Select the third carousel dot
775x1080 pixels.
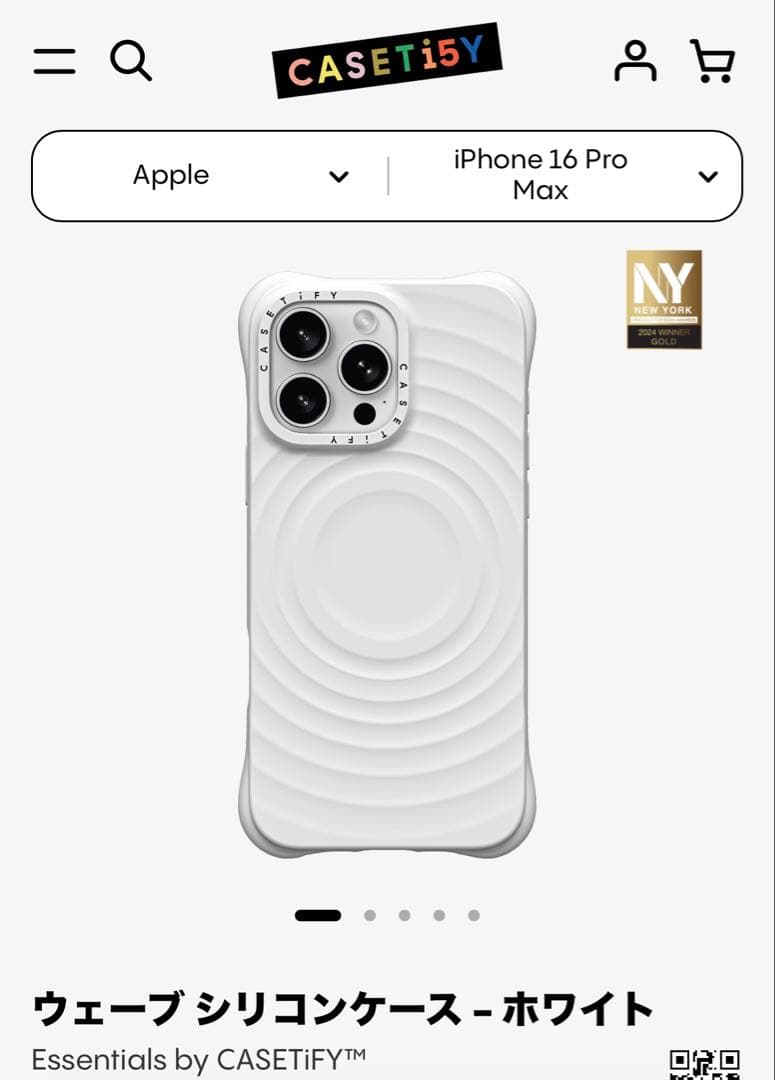coord(404,915)
